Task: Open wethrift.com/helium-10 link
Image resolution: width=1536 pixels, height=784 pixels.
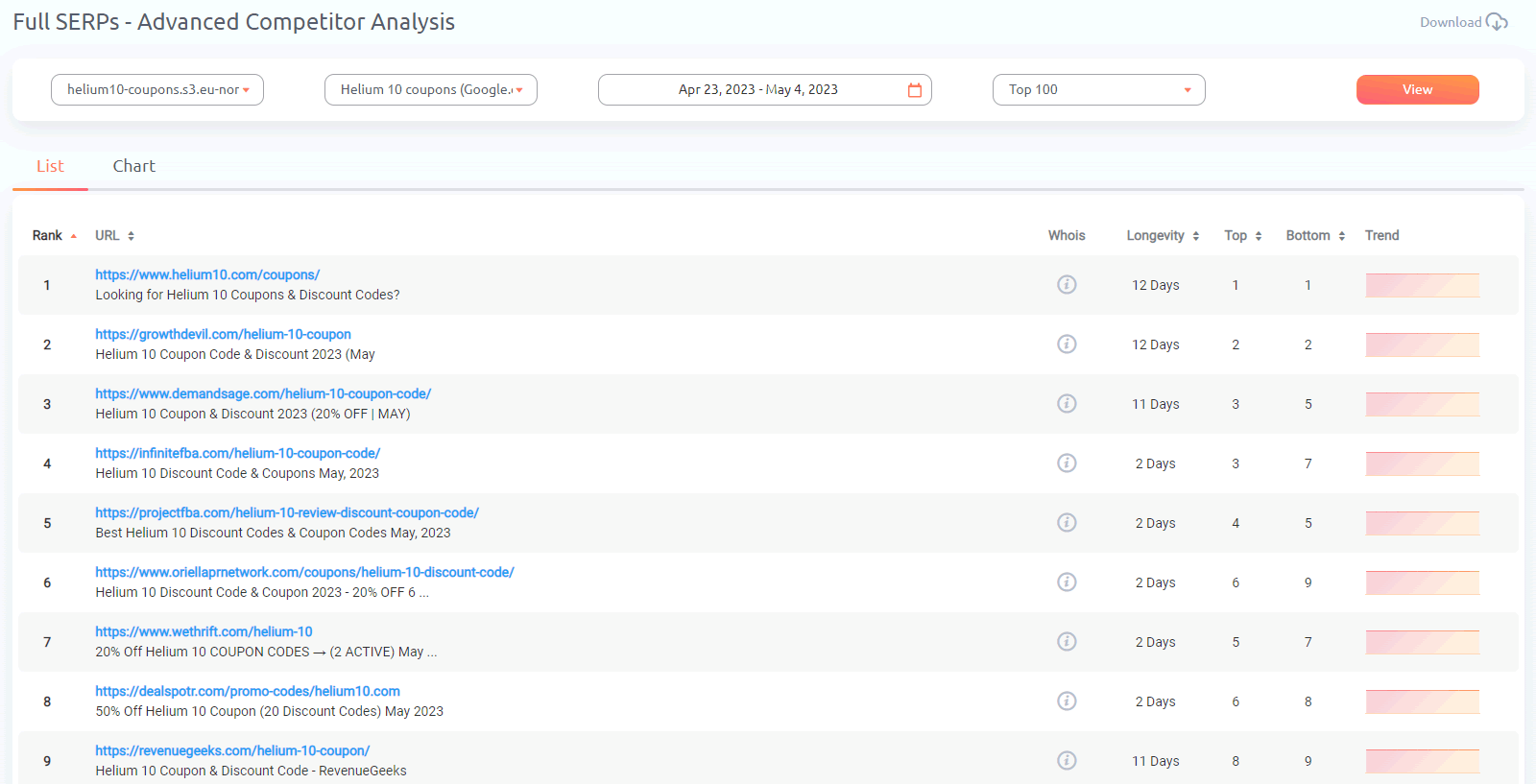Action: tap(204, 631)
